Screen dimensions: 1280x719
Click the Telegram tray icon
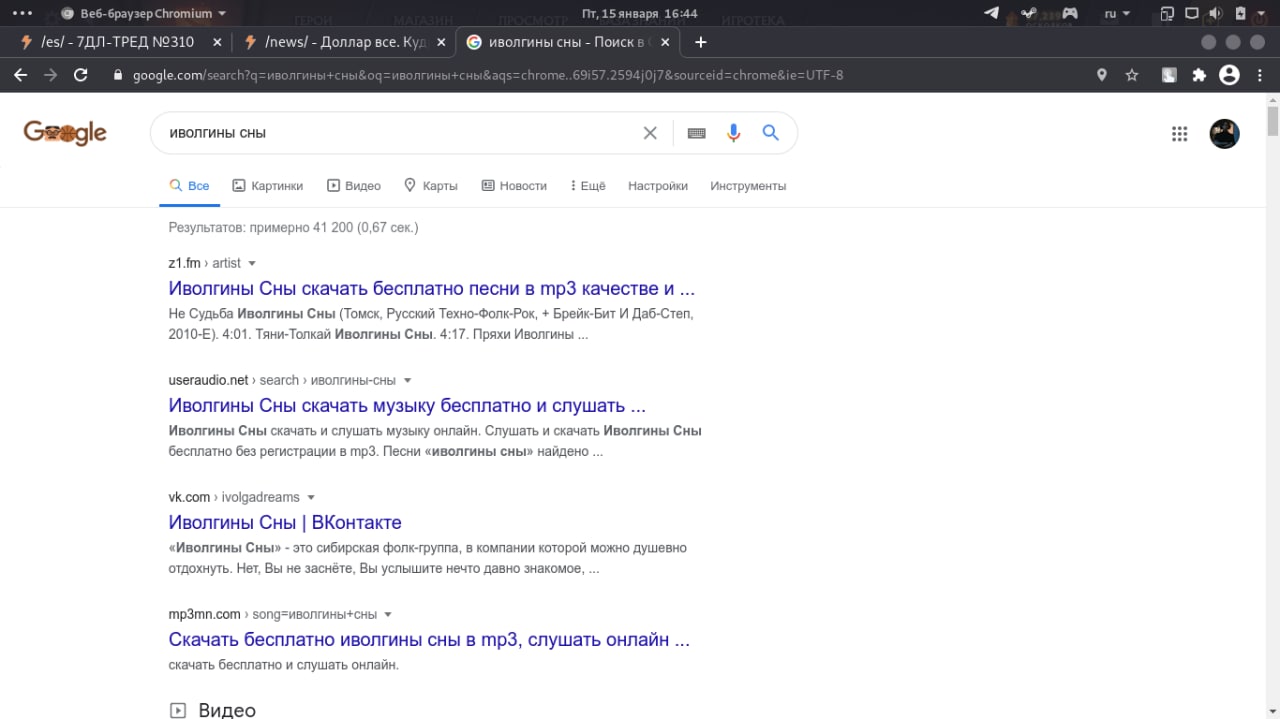[x=991, y=14]
